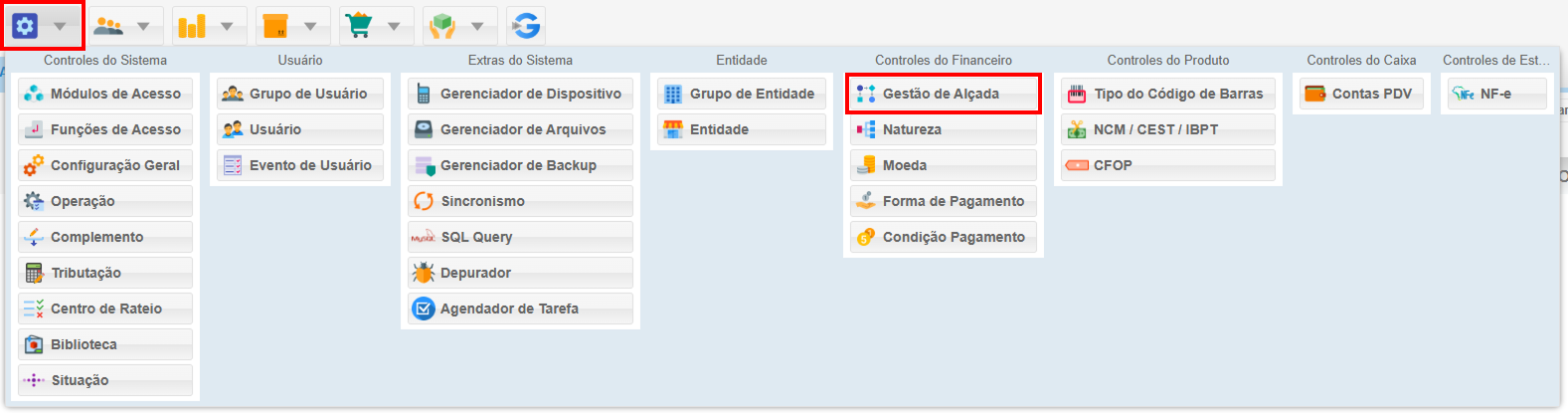The width and height of the screenshot is (1568, 413).
Task: Open the dropdown arrow next to orange box icon
Action: [310, 27]
